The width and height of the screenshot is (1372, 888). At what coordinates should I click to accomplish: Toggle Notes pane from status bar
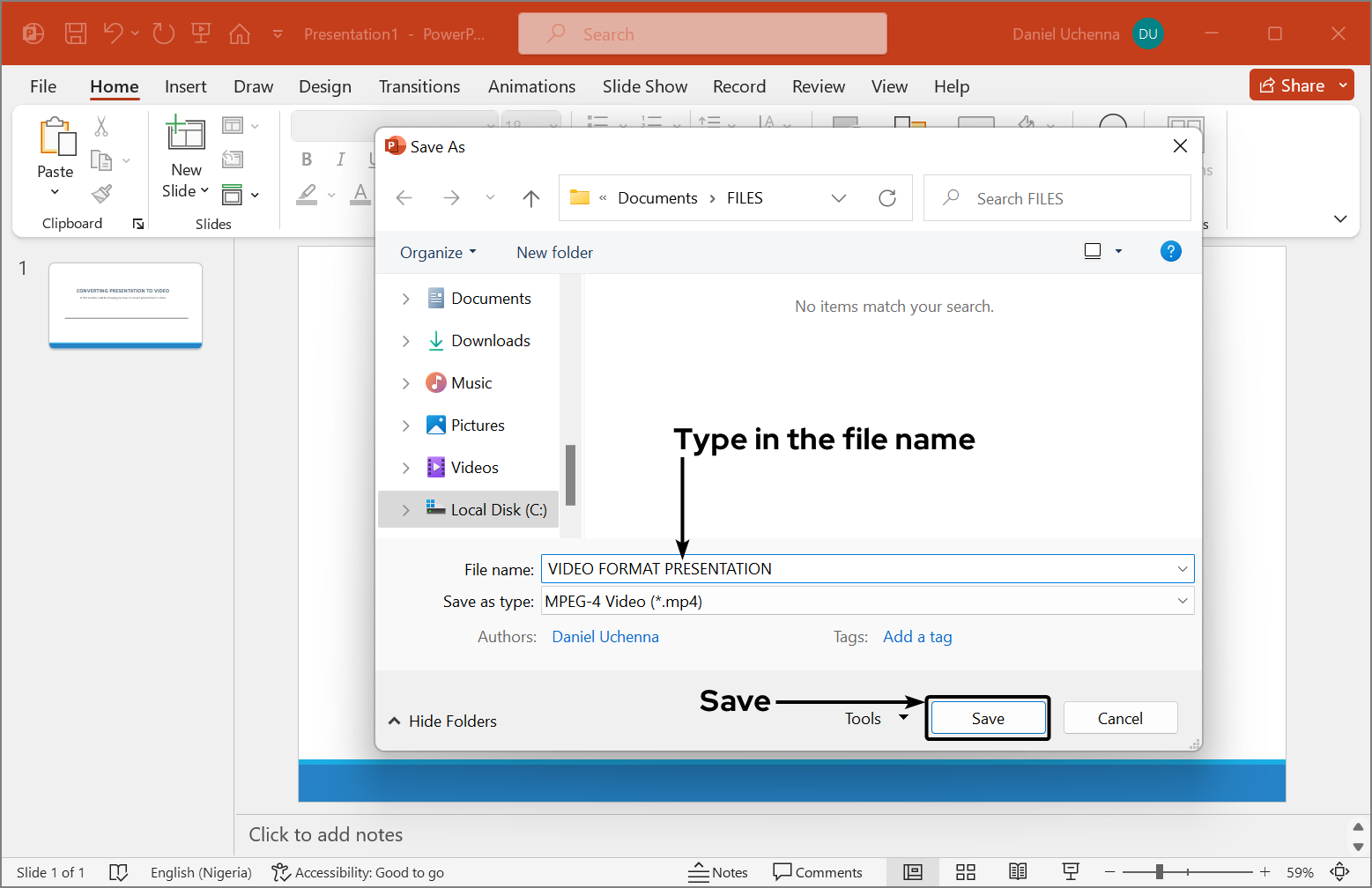point(718,872)
